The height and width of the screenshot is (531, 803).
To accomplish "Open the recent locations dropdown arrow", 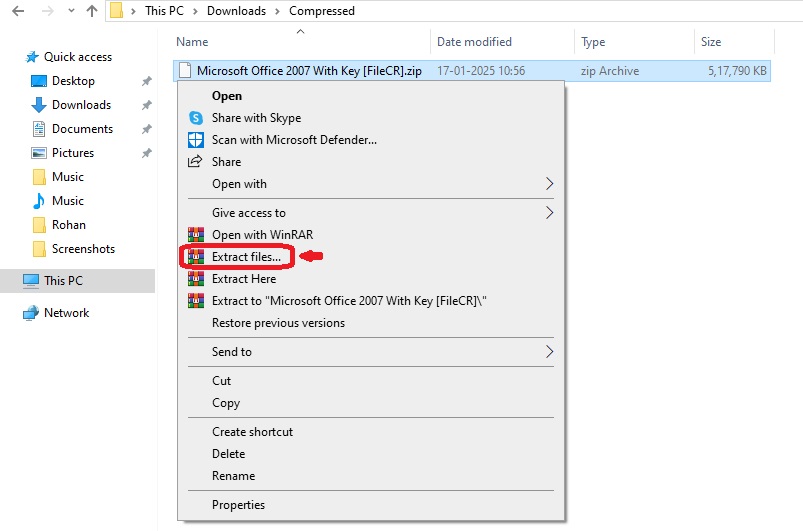I will [x=71, y=11].
